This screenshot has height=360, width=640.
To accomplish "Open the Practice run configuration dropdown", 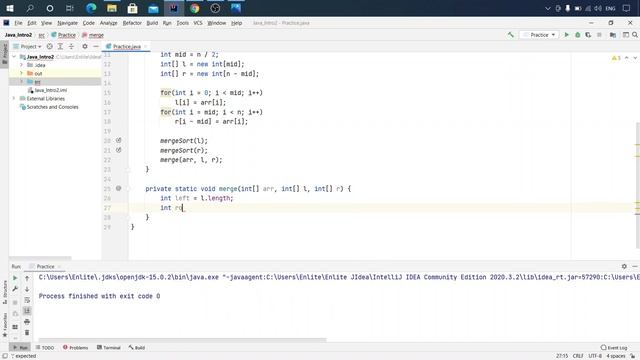I will point(540,35).
